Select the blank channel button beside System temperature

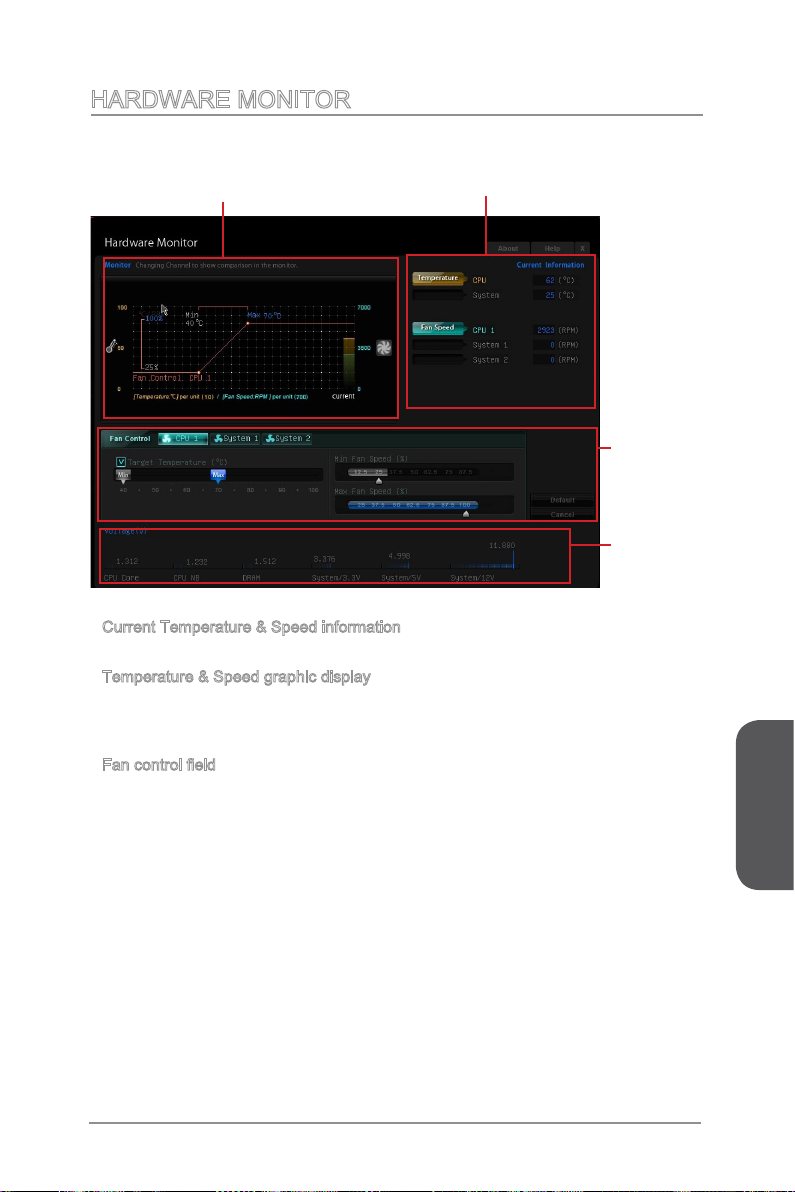[439, 294]
